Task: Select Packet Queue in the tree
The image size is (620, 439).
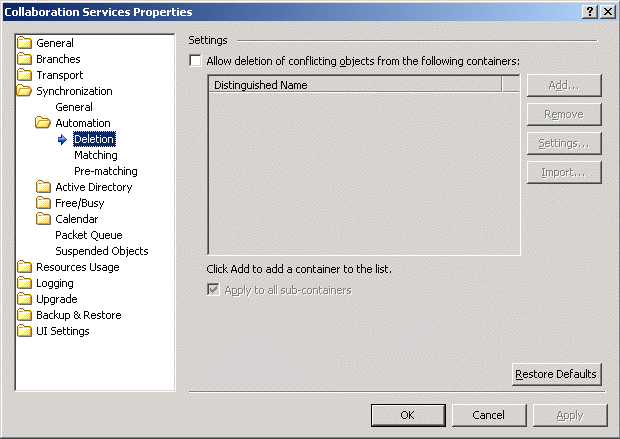Action: coord(88,235)
